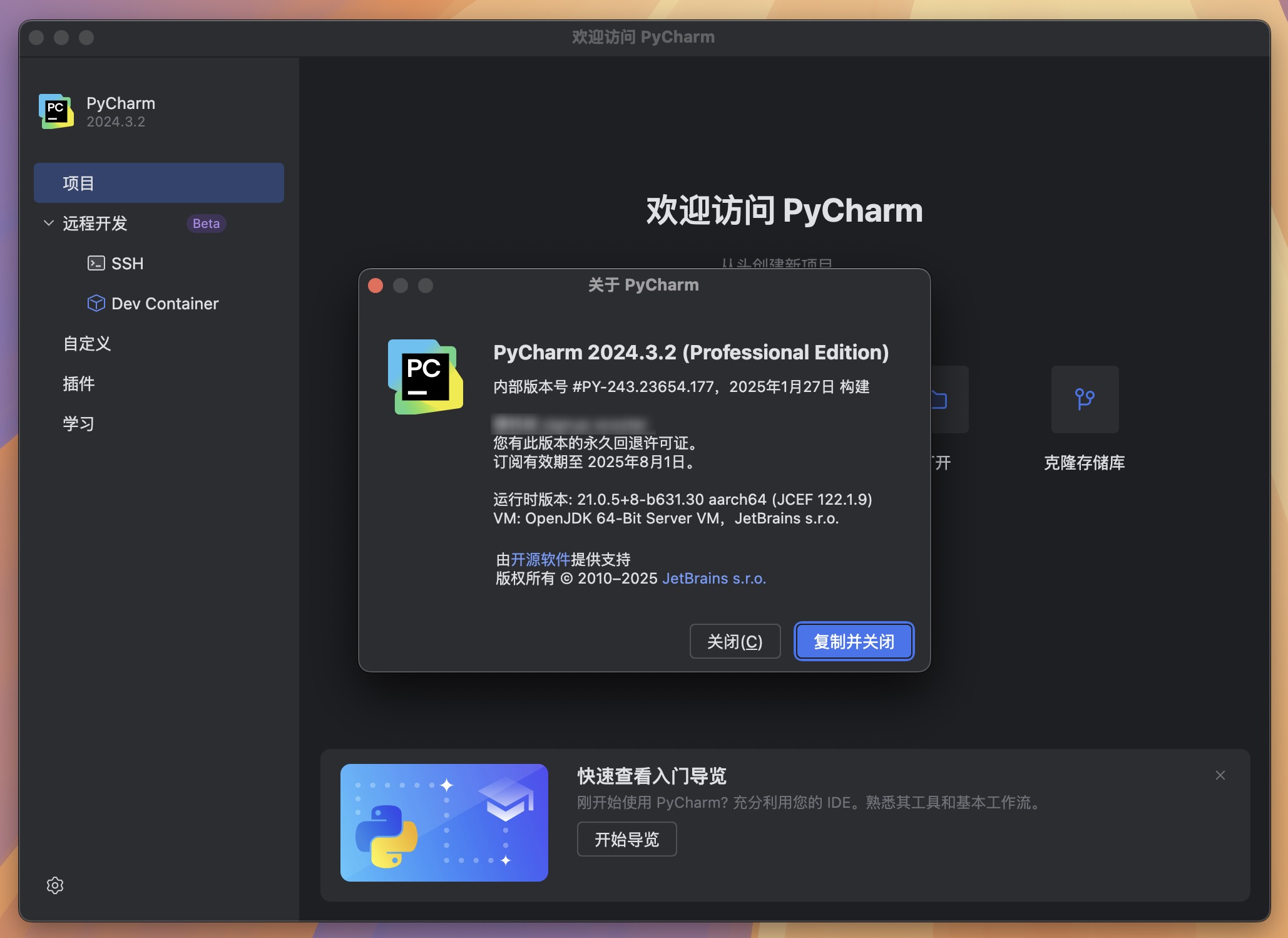
Task: Click the 2024.3.2 version text in sidebar
Action: [116, 121]
